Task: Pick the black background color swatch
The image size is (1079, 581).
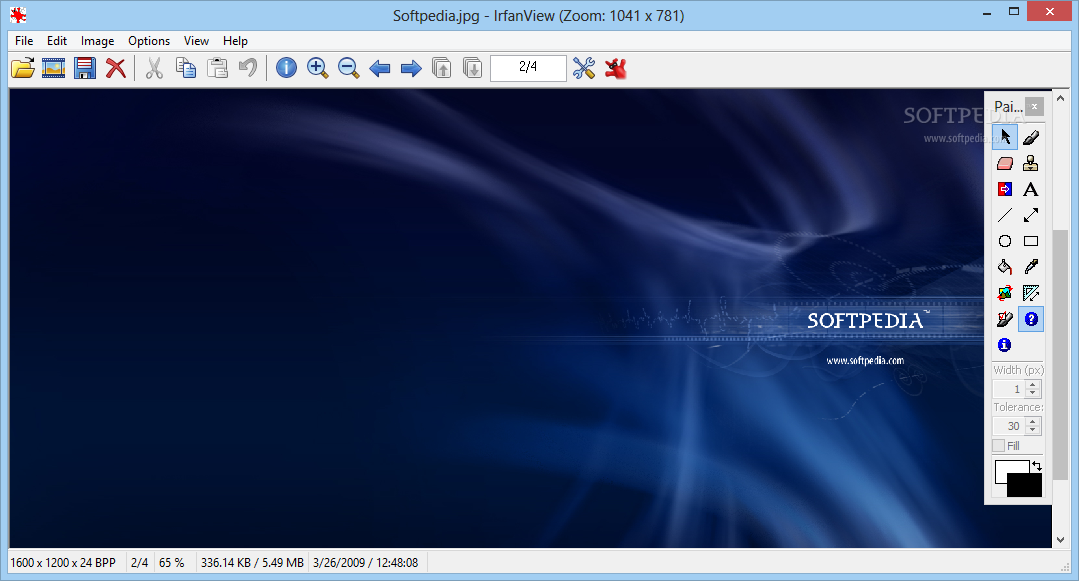Action: [x=1025, y=486]
